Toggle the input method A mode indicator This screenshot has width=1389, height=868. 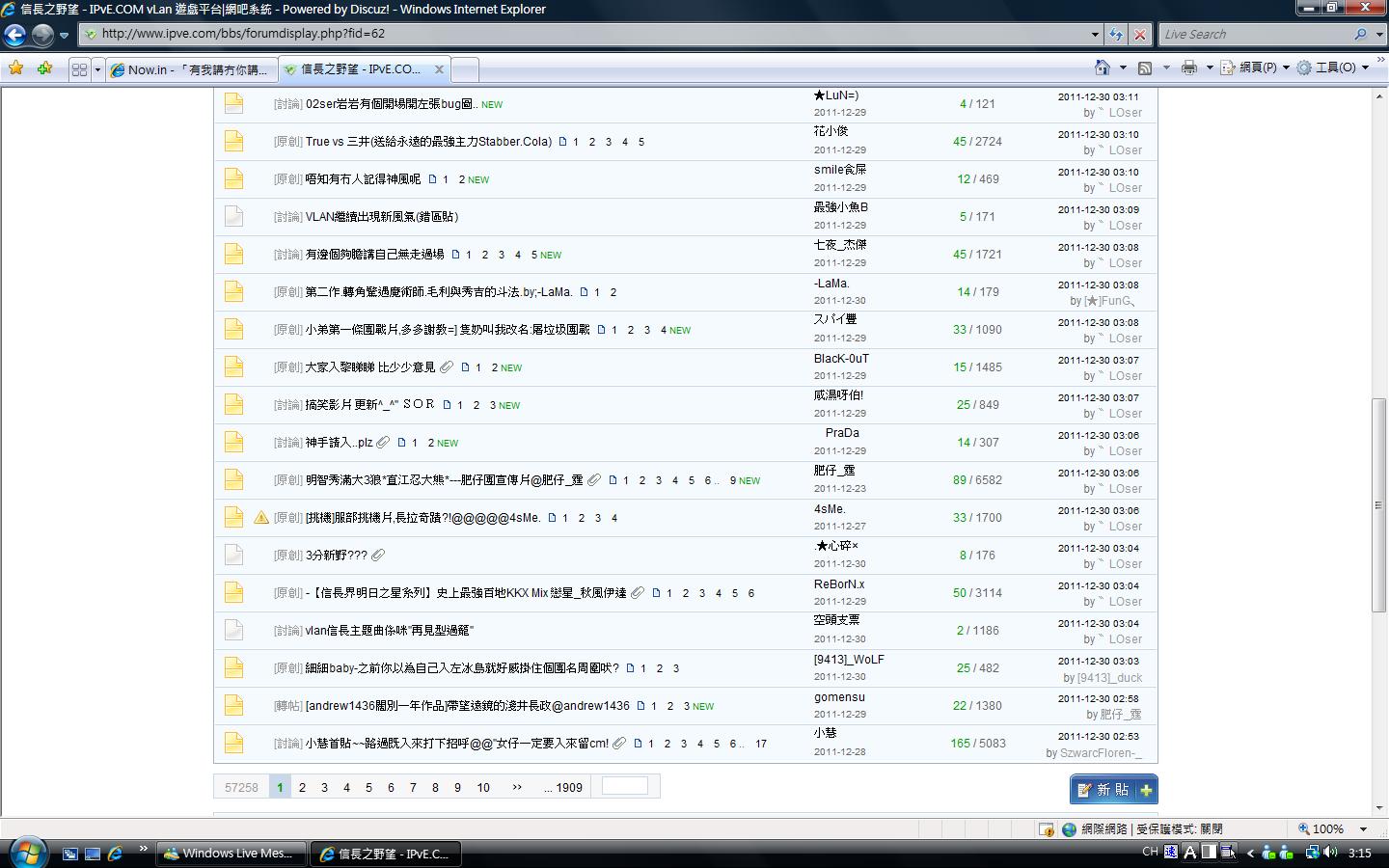click(1189, 853)
